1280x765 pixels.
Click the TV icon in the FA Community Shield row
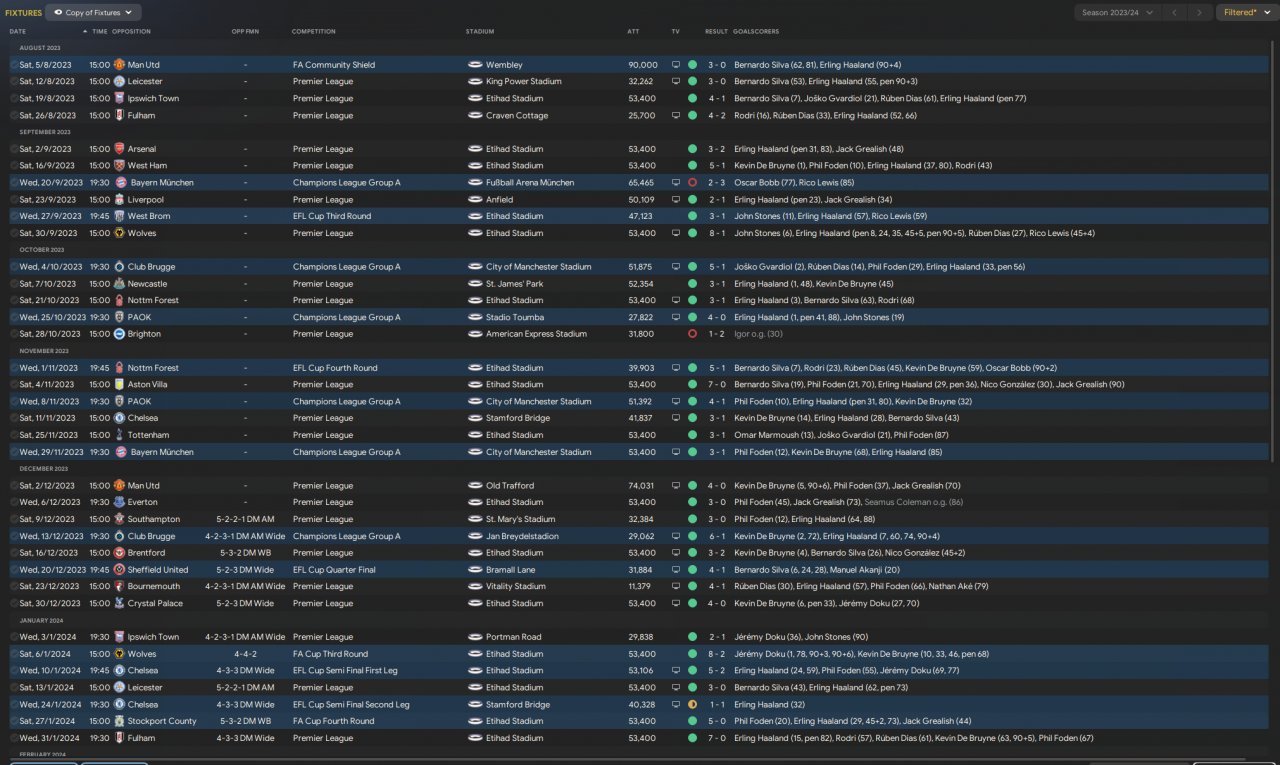[676, 65]
